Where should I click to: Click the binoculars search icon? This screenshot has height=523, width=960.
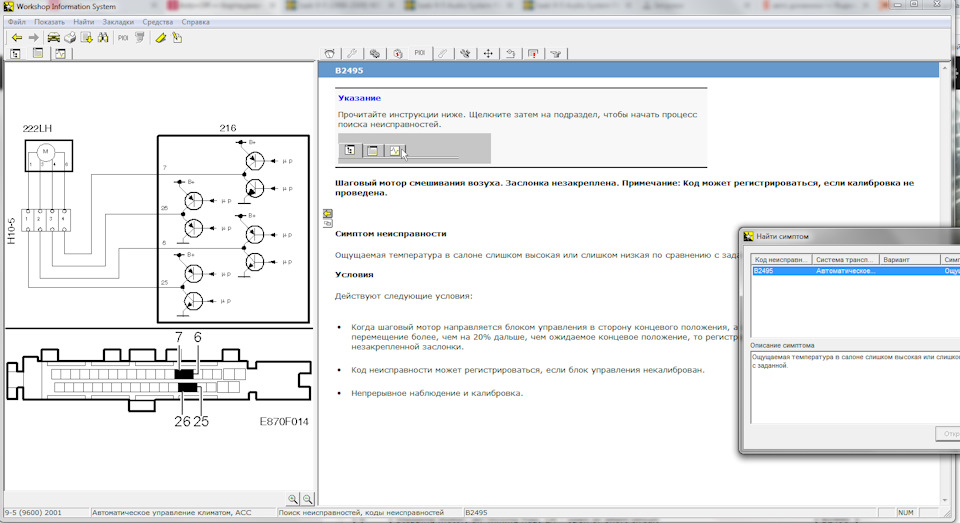pyautogui.click(x=102, y=38)
